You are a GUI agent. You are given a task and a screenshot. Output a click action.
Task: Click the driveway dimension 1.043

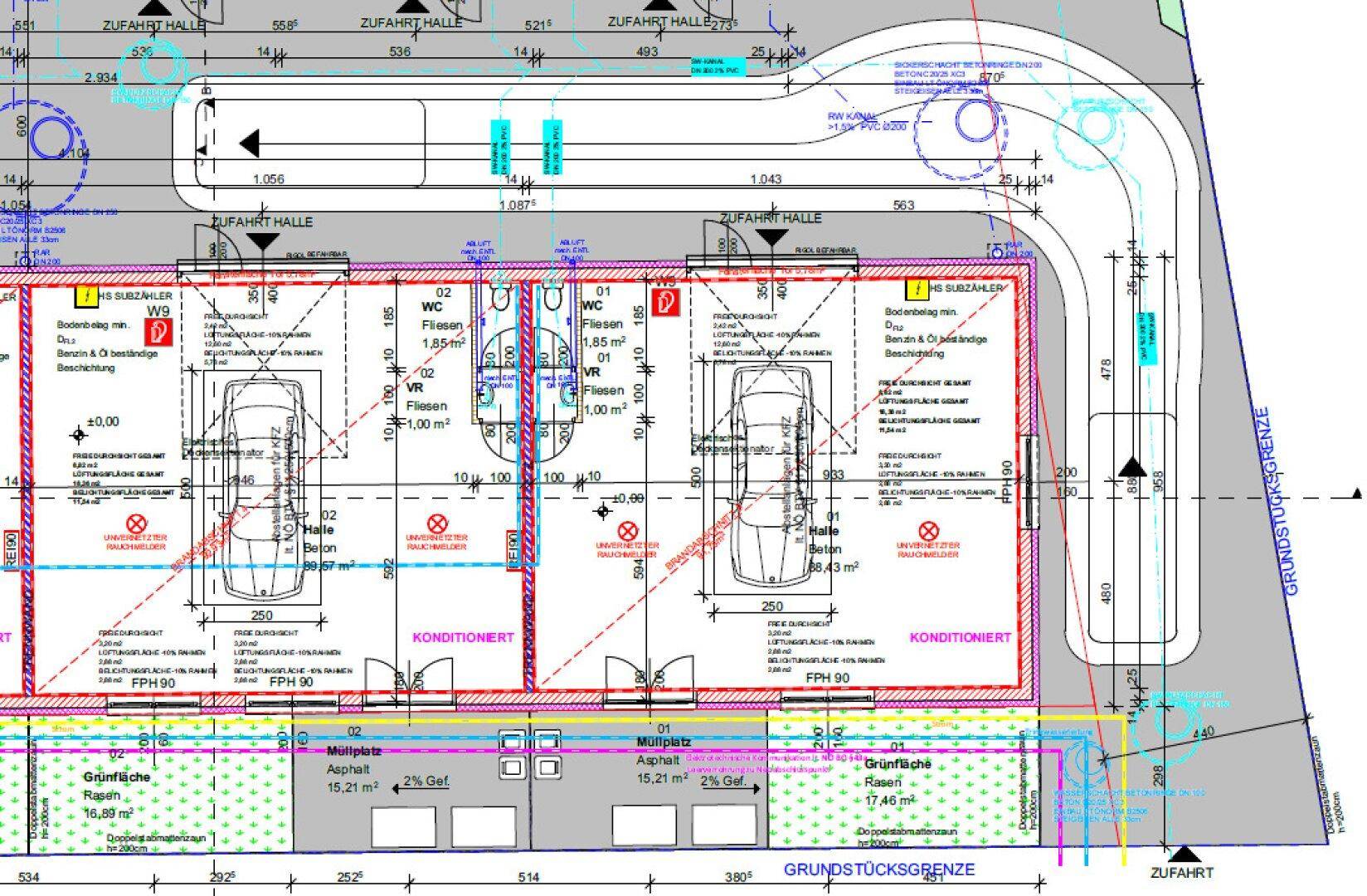tap(766, 179)
